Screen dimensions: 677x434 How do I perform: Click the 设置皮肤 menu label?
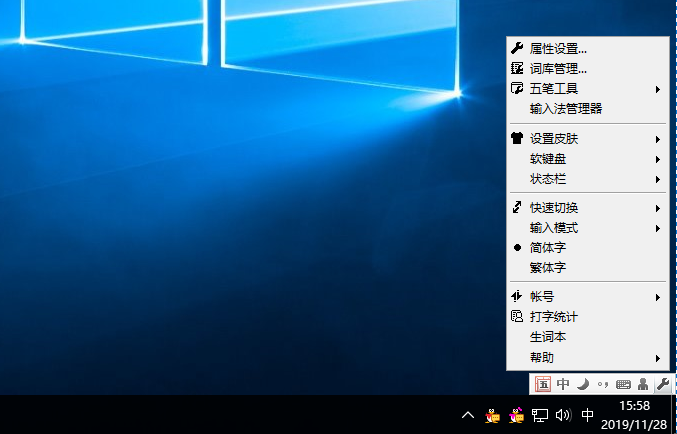(554, 139)
